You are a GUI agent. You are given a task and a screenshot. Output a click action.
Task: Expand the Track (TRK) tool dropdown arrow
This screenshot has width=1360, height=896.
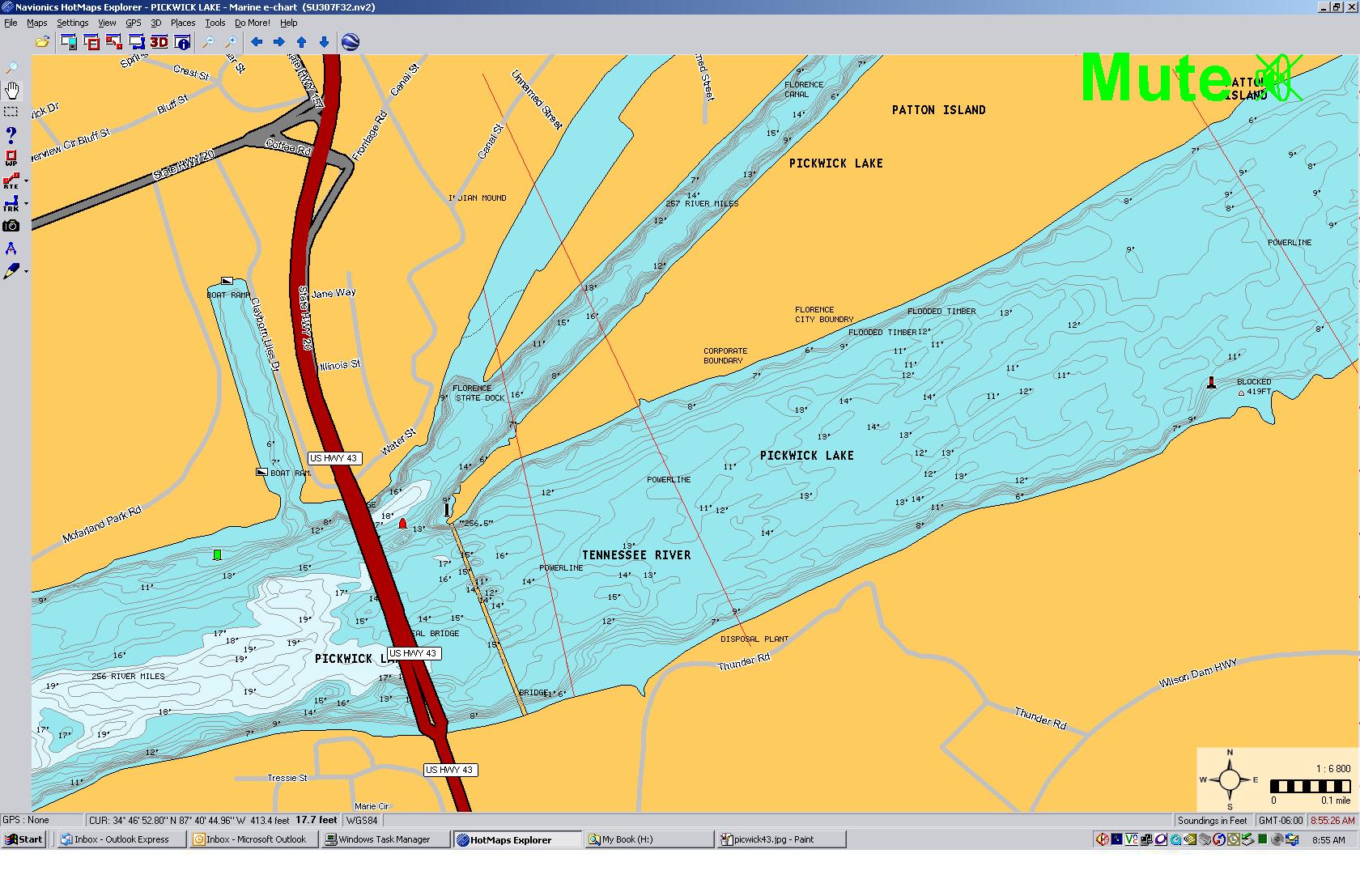point(27,204)
